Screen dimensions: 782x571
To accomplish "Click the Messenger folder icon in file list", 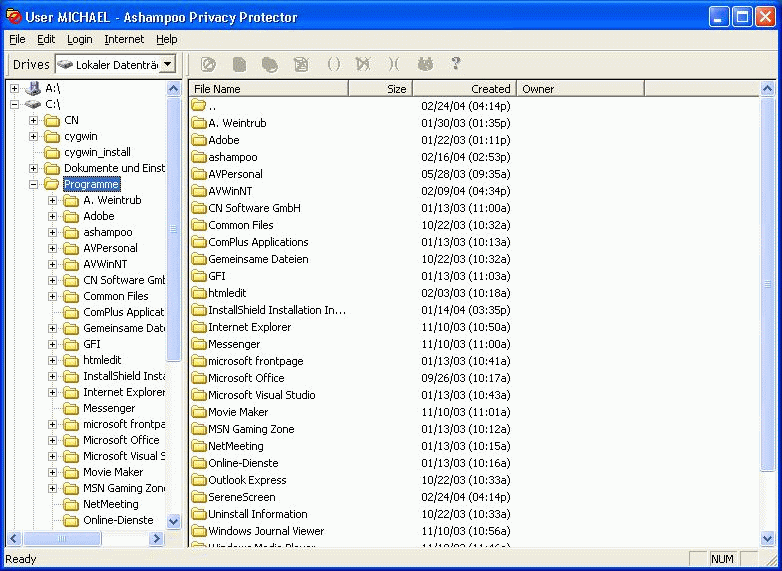I will pyautogui.click(x=199, y=344).
